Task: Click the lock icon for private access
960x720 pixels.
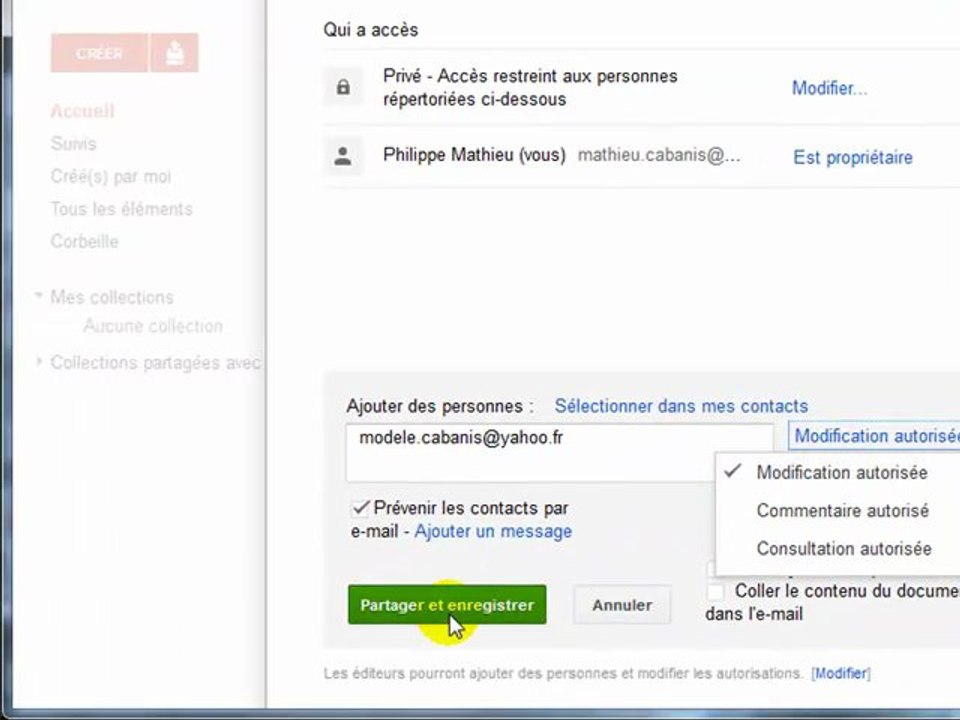Action: 343,87
